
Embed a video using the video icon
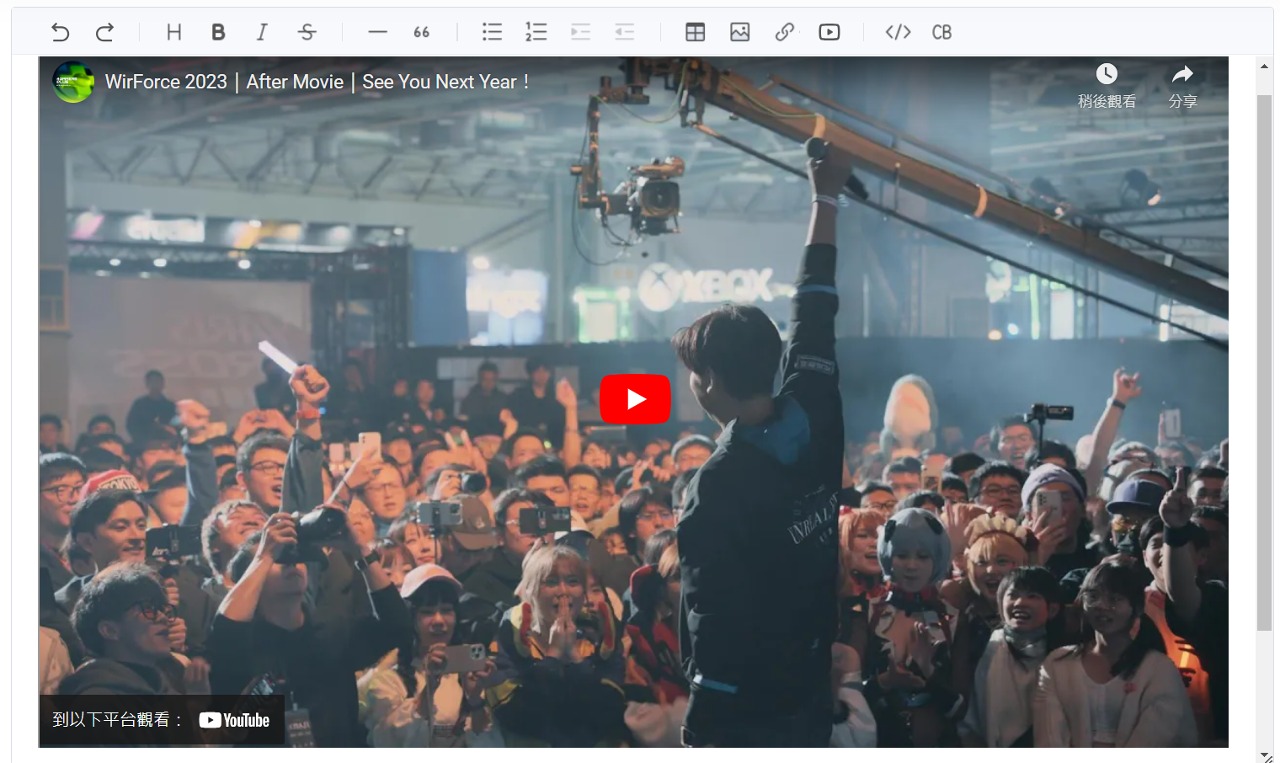pyautogui.click(x=829, y=32)
